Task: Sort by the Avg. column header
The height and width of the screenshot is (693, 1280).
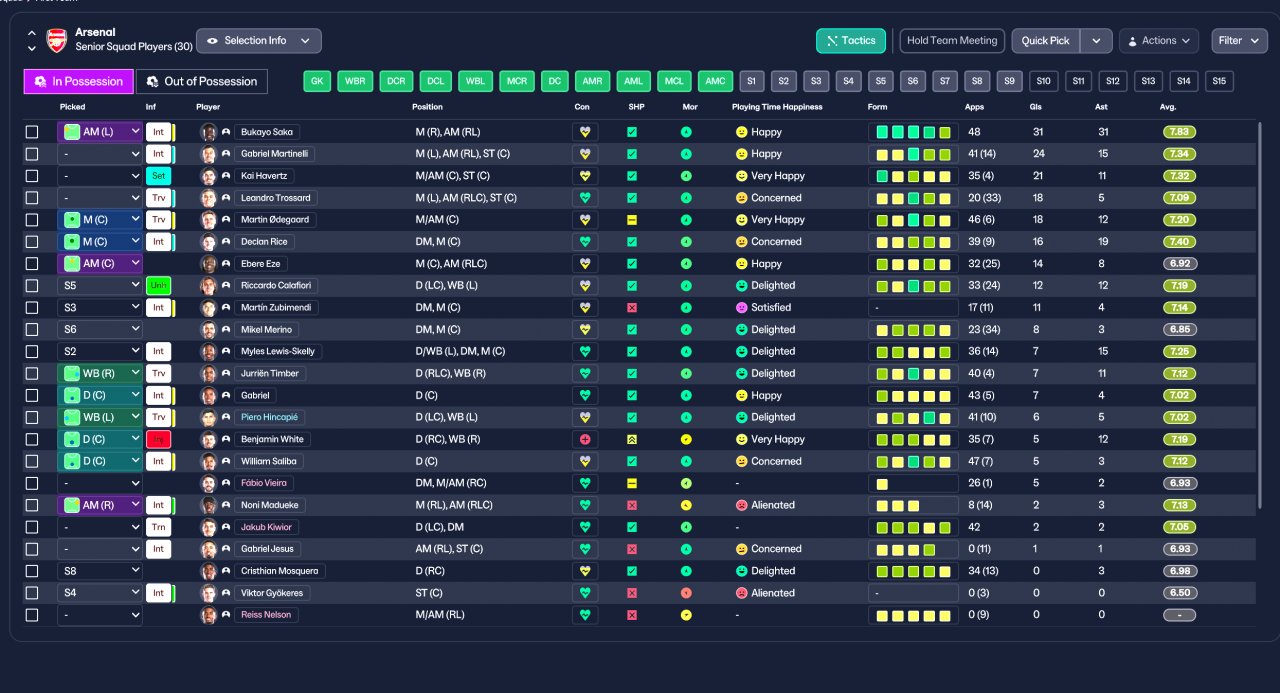Action: tap(1167, 106)
